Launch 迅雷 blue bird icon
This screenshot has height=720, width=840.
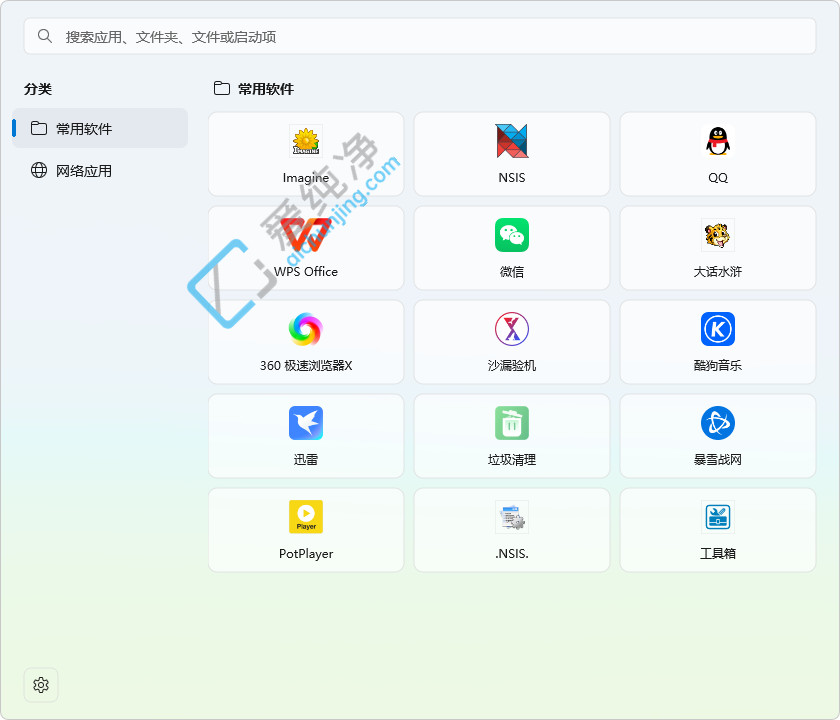click(306, 423)
